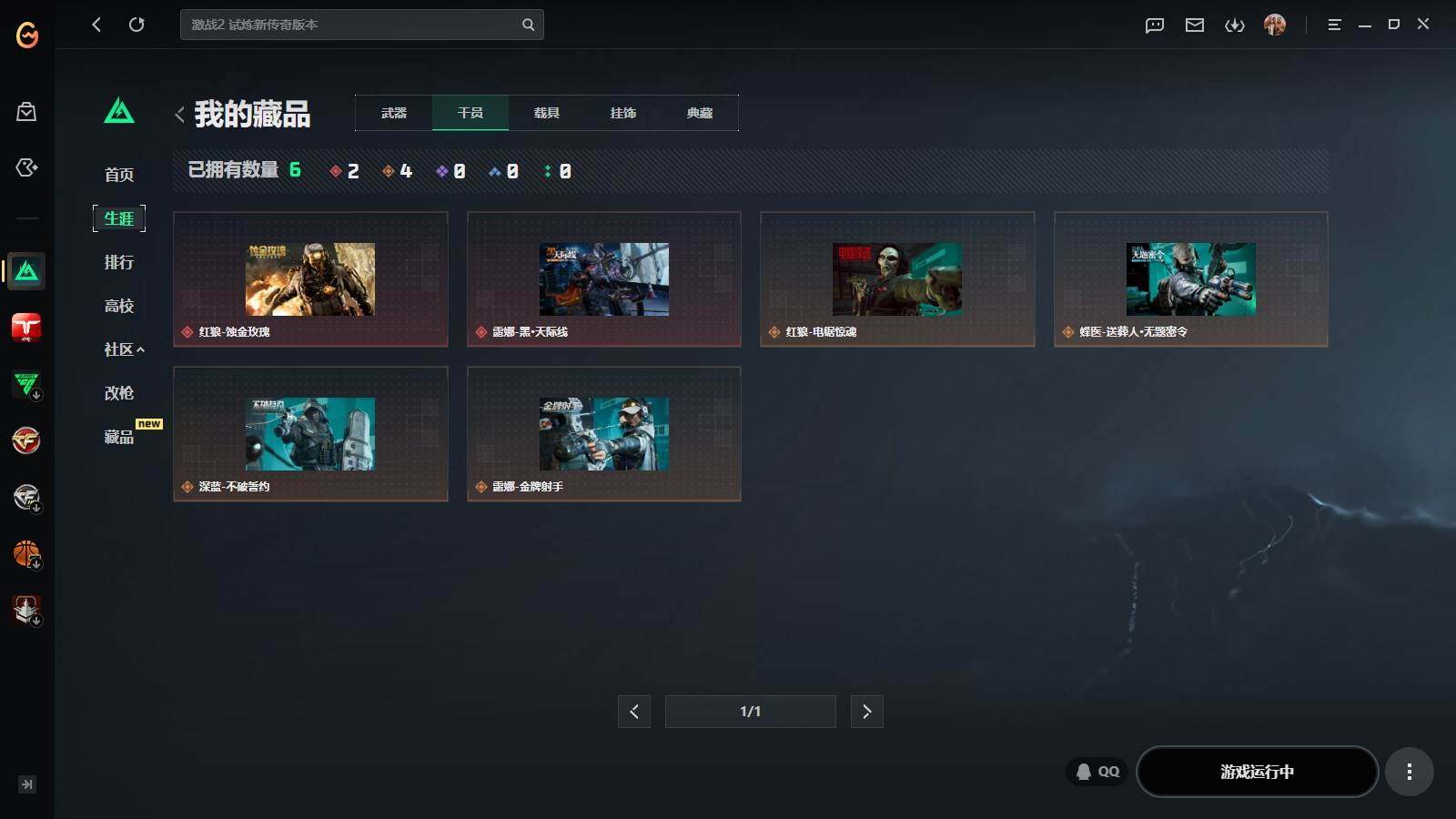
Task: Open the 红狼-电锯惊魂 operator card
Action: coord(897,279)
